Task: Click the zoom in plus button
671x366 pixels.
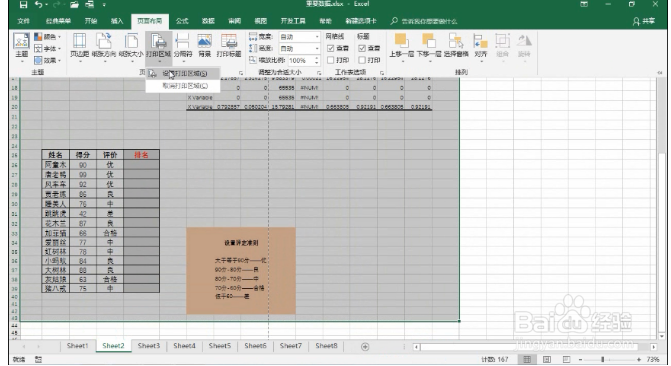Action: pyautogui.click(x=638, y=360)
